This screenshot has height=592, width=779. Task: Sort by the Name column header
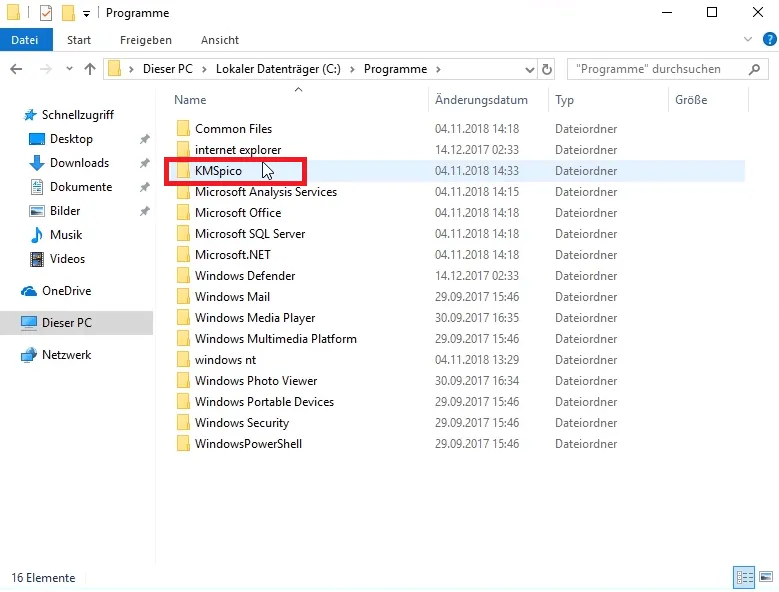(x=190, y=100)
